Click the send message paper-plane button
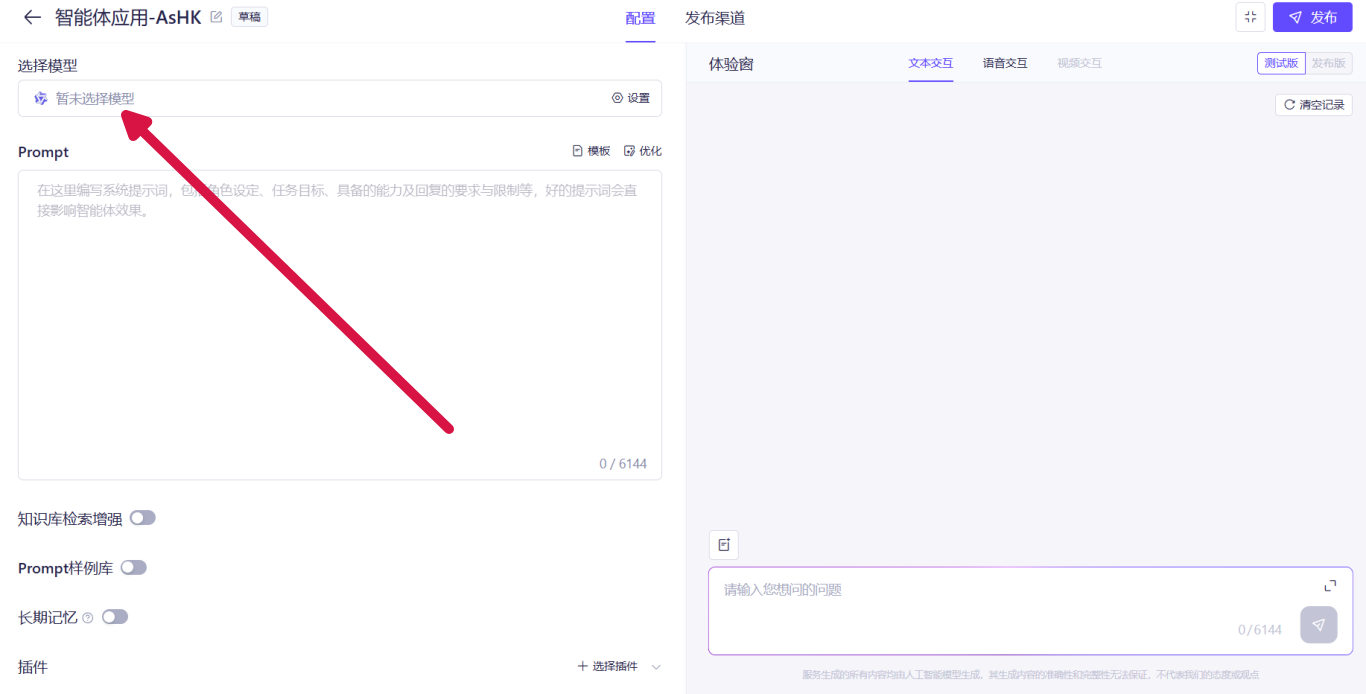 coord(1319,625)
